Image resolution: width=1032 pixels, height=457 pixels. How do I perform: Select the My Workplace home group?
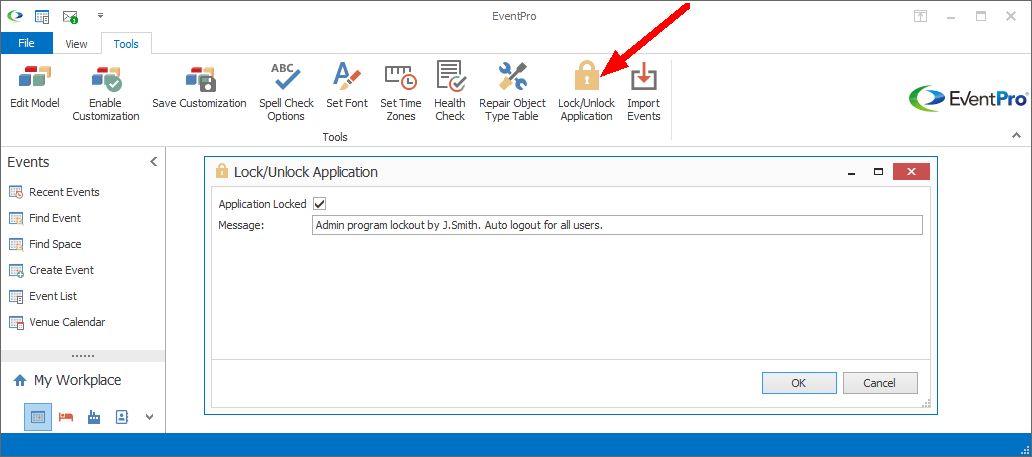point(67,381)
